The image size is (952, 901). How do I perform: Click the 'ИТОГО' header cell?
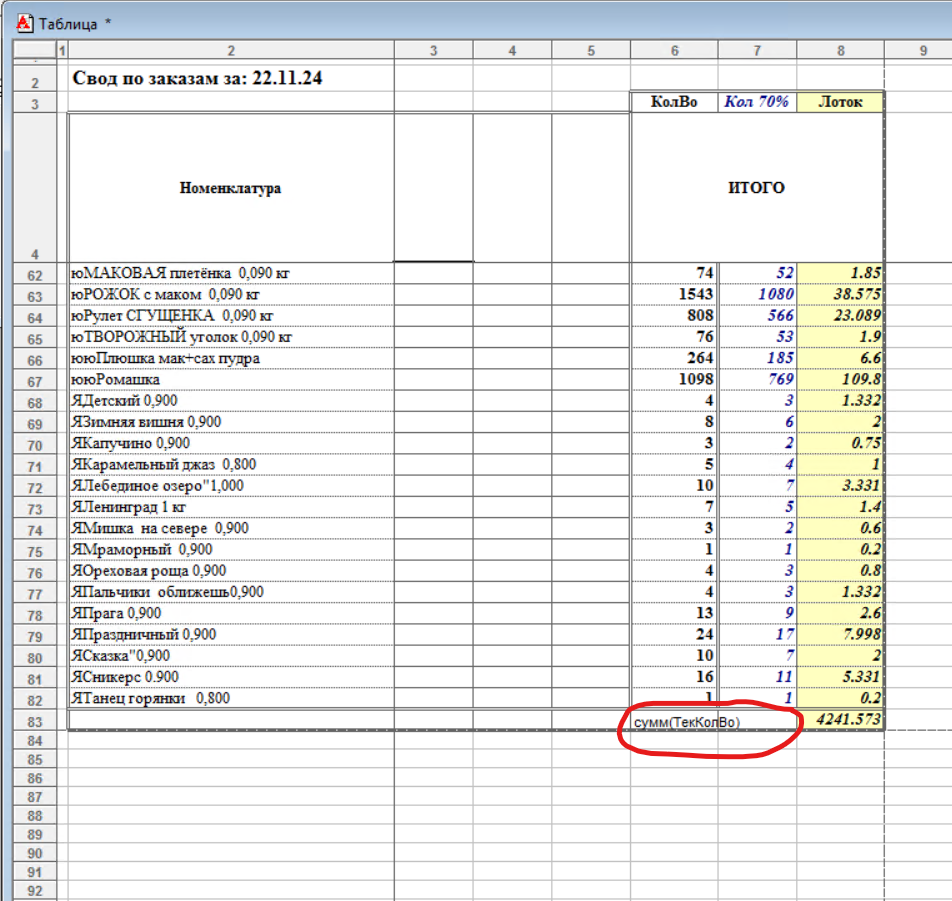[x=757, y=188]
